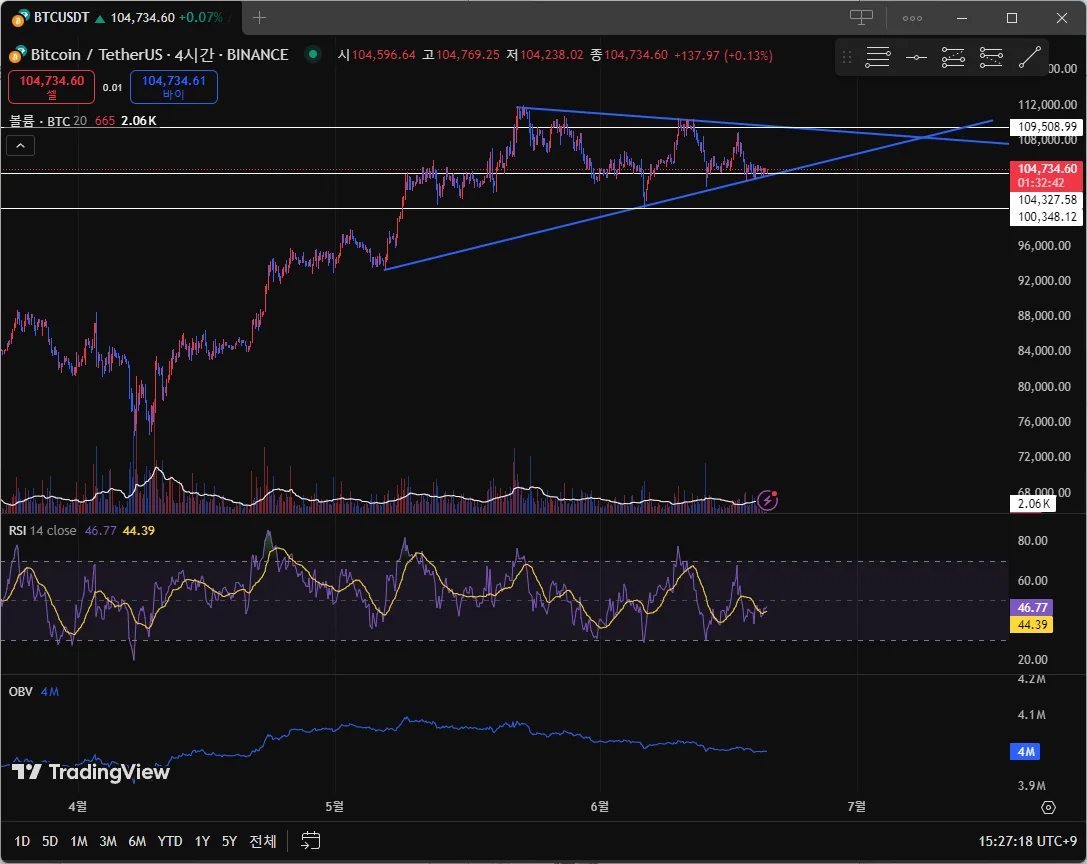Select the YTD time range
Screen dimensions: 1087x864
(170, 841)
